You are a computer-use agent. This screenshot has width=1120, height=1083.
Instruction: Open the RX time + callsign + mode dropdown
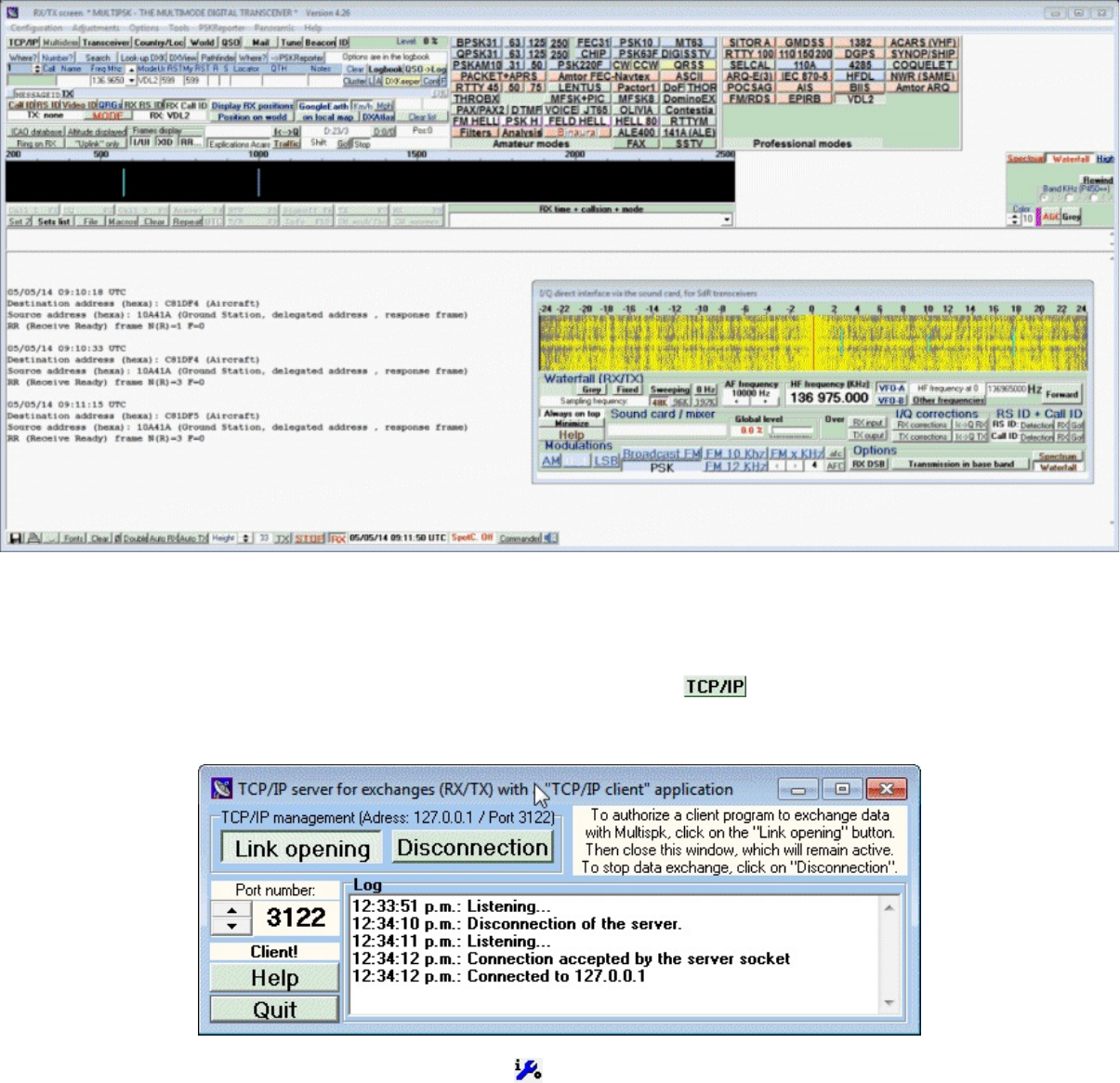[726, 220]
